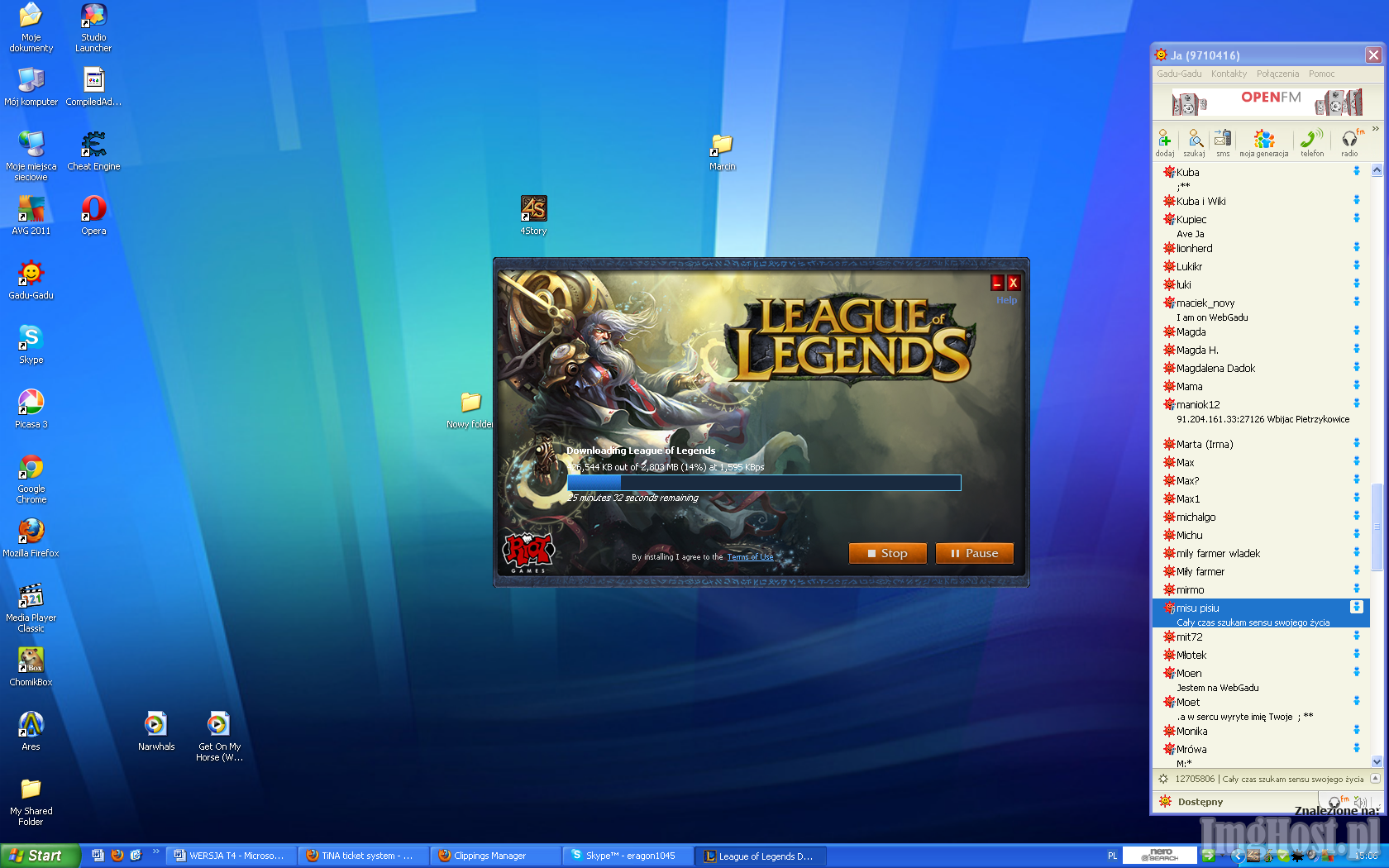The width and height of the screenshot is (1389, 868).
Task: Click the arrow icon beside misu pisiu
Action: click(x=1356, y=607)
